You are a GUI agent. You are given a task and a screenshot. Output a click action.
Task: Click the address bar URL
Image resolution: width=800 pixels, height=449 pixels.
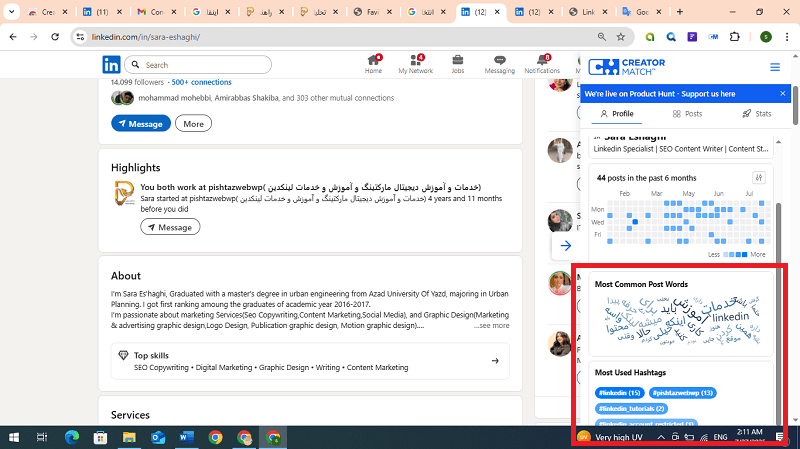click(146, 37)
